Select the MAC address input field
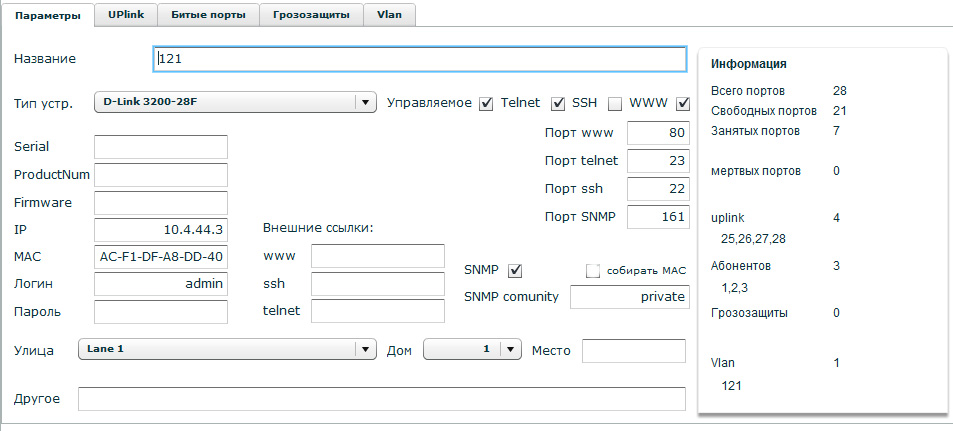 [161, 256]
